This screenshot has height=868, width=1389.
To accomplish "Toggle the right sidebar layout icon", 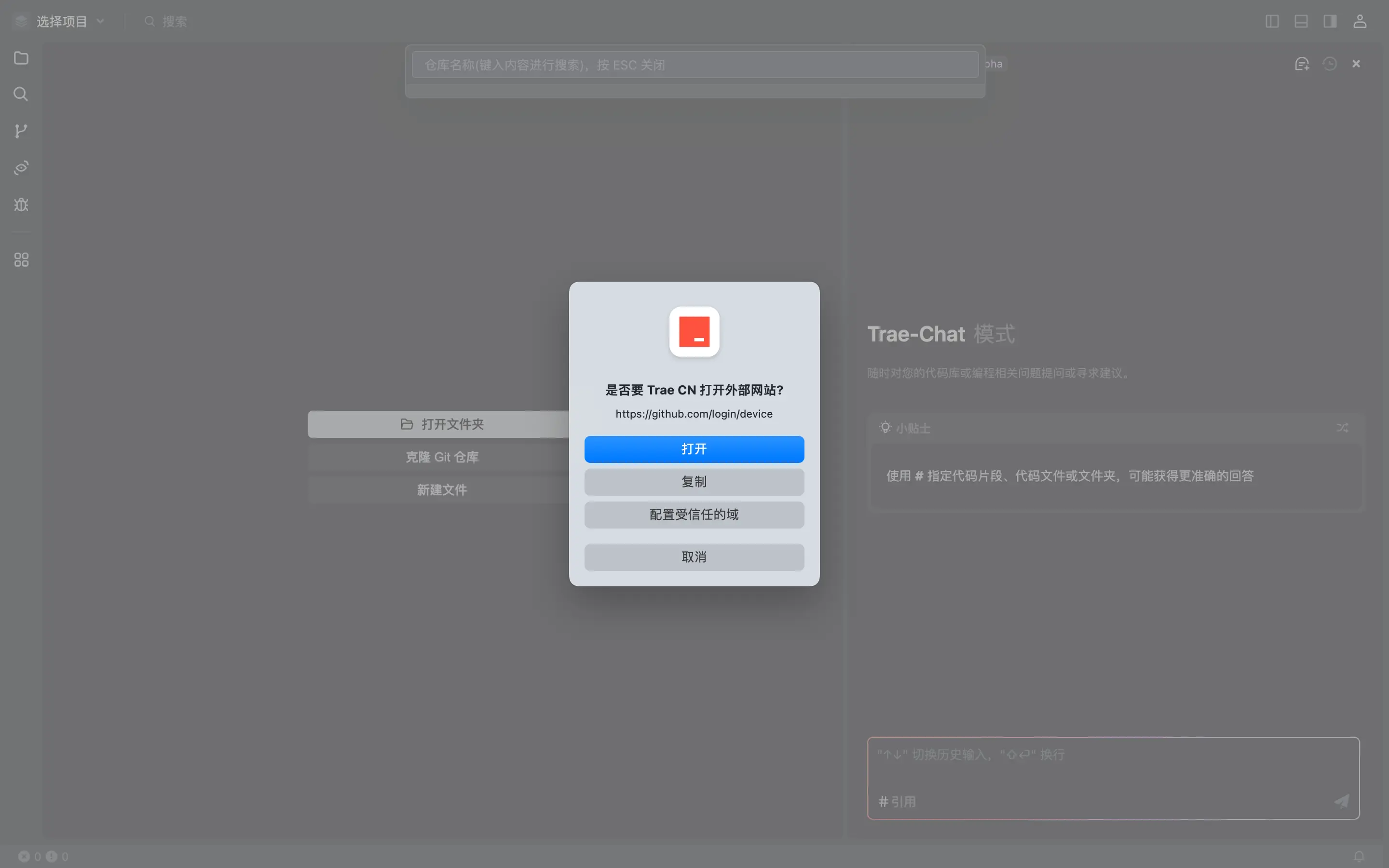I will pyautogui.click(x=1330, y=21).
